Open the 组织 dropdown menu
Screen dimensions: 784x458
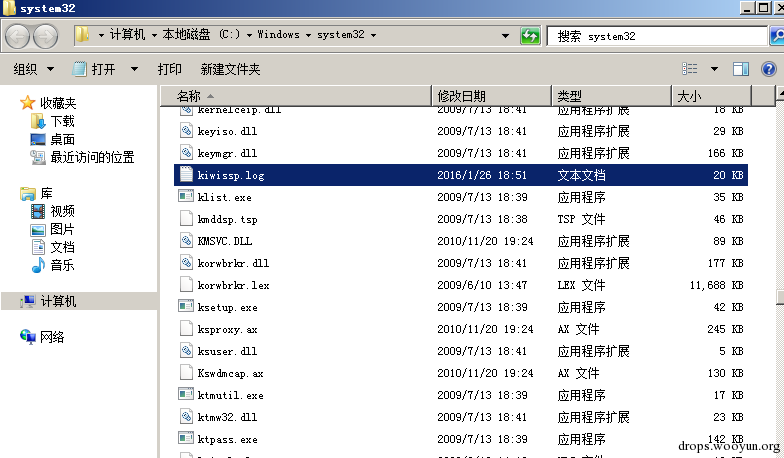coord(34,69)
